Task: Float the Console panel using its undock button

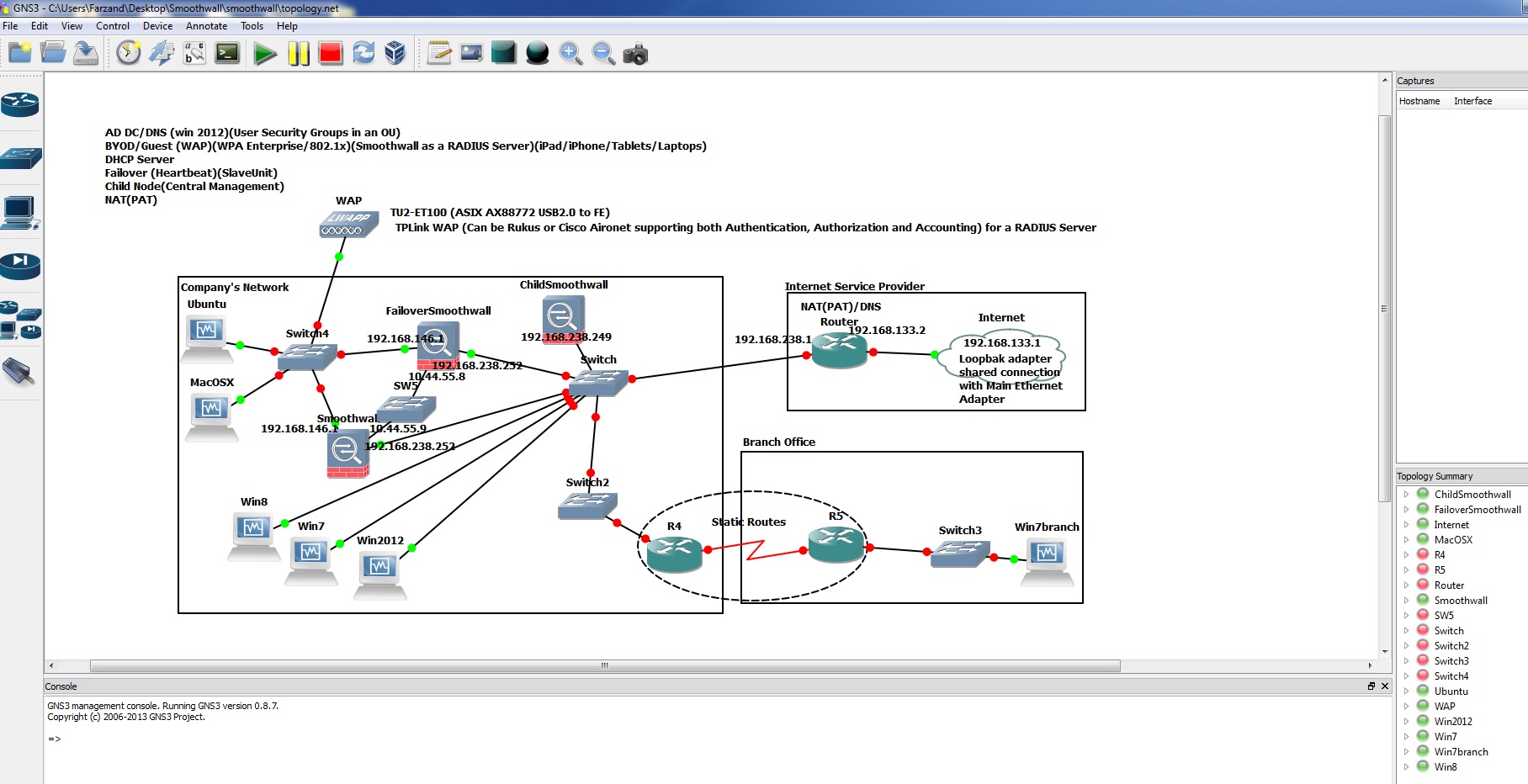Action: click(x=1371, y=686)
